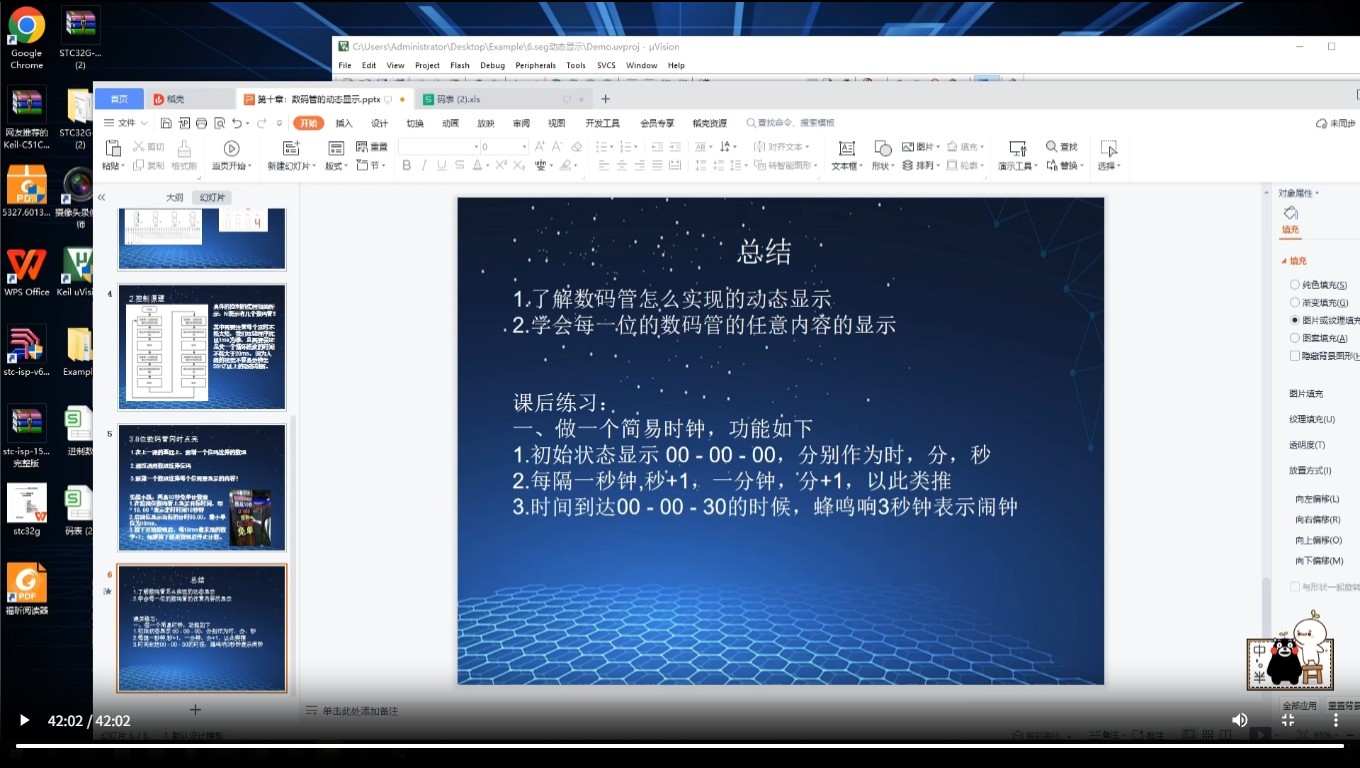Screen dimensions: 1360x768
Task: Click the video volume speaker icon
Action: coord(1239,720)
